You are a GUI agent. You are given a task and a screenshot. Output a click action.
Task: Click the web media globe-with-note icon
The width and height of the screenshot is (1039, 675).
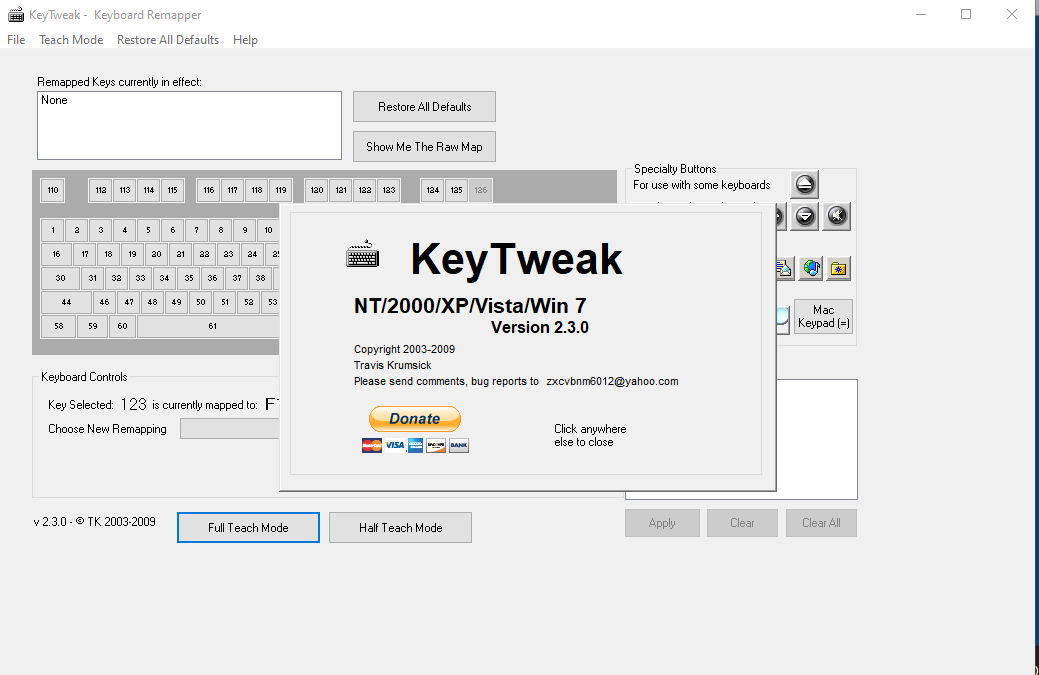pyautogui.click(x=810, y=268)
